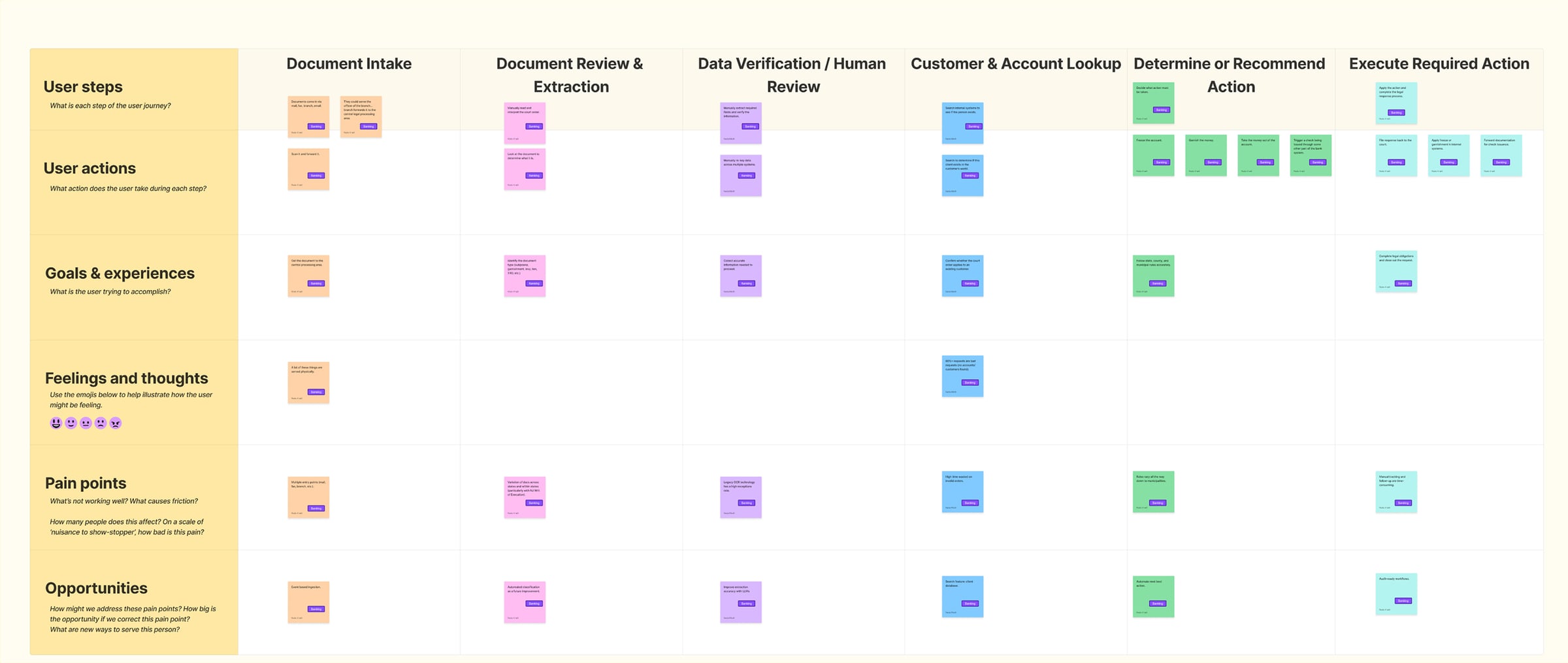Select the 'Document Intake' column heading
The width and height of the screenshot is (1568, 663).
(x=349, y=64)
